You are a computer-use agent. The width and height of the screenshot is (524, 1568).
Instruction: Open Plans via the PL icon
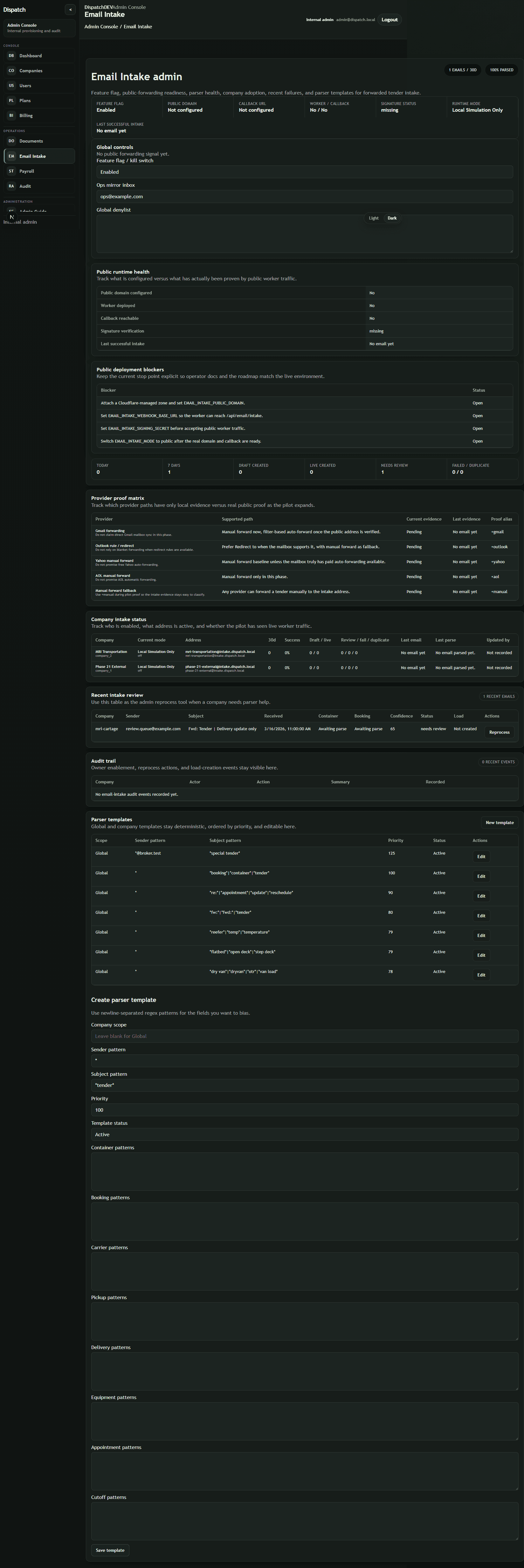11,101
